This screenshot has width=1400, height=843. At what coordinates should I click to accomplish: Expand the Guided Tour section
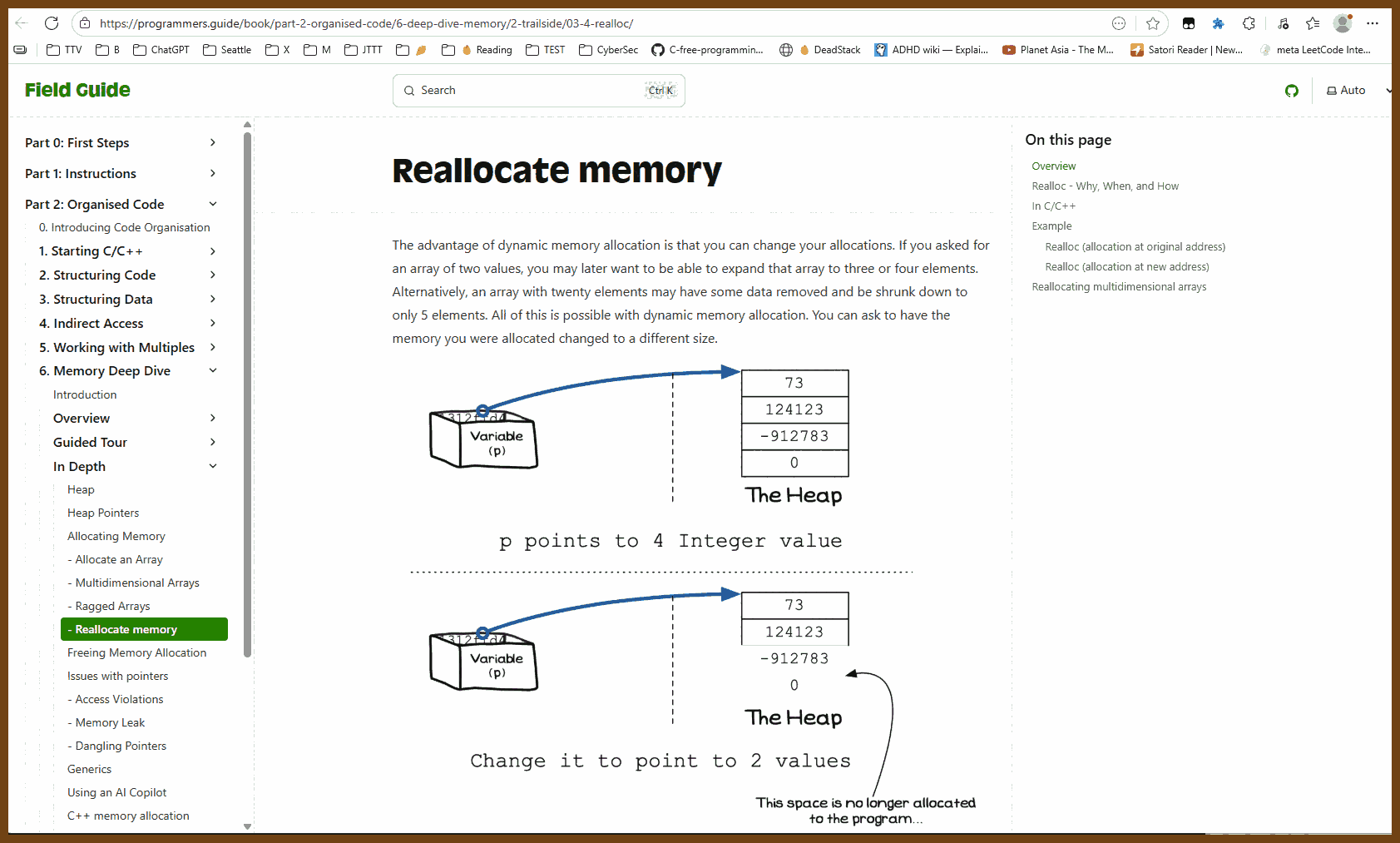pos(213,443)
